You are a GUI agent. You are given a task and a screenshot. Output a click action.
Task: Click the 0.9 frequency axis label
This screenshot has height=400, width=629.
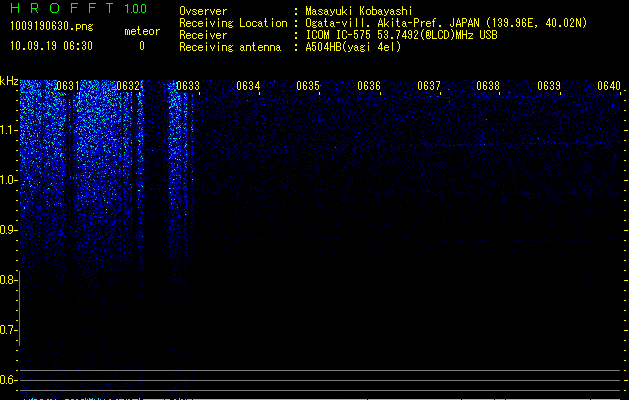click(8, 230)
